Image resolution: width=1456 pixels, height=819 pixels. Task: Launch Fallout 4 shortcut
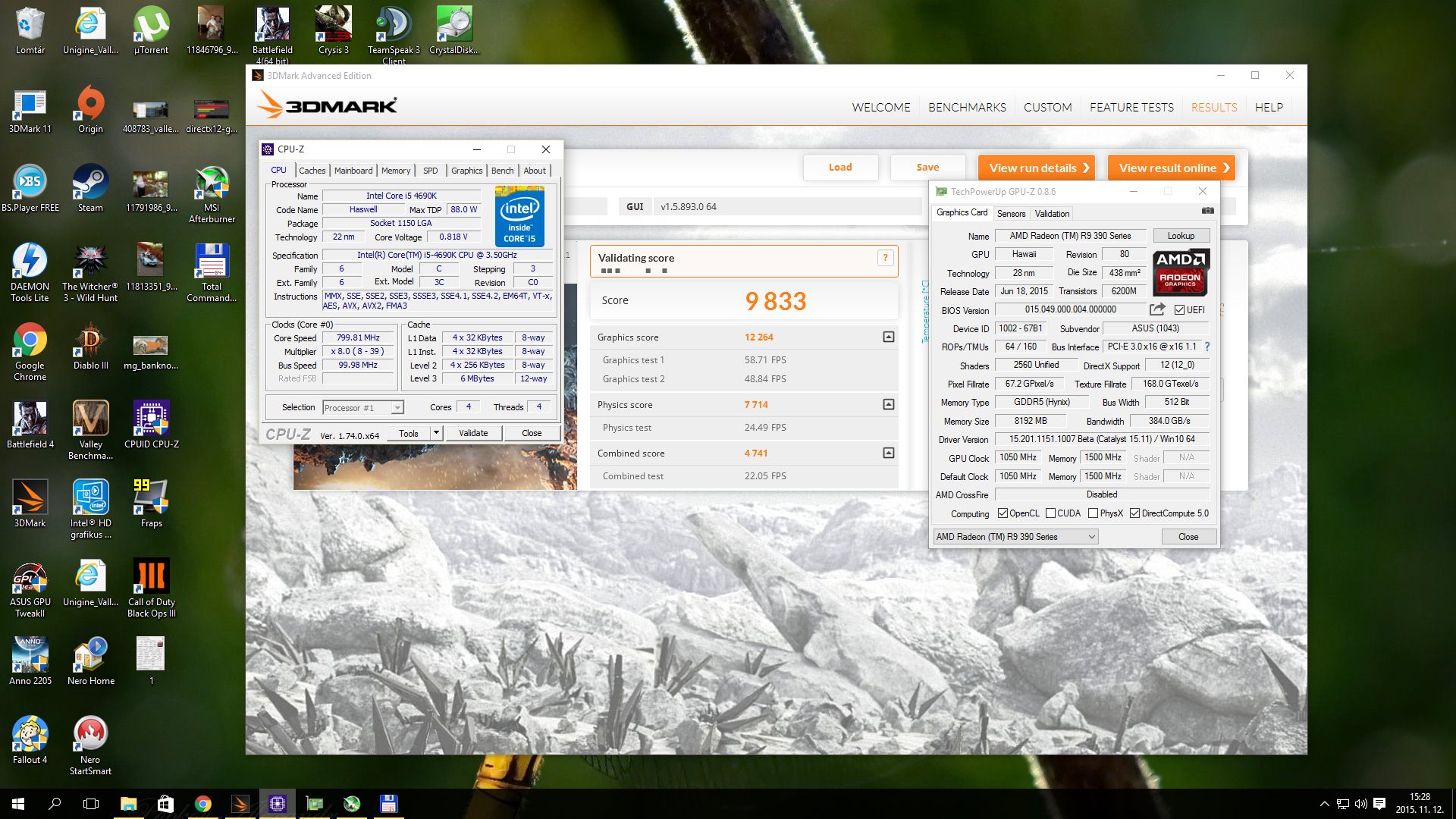[x=30, y=741]
